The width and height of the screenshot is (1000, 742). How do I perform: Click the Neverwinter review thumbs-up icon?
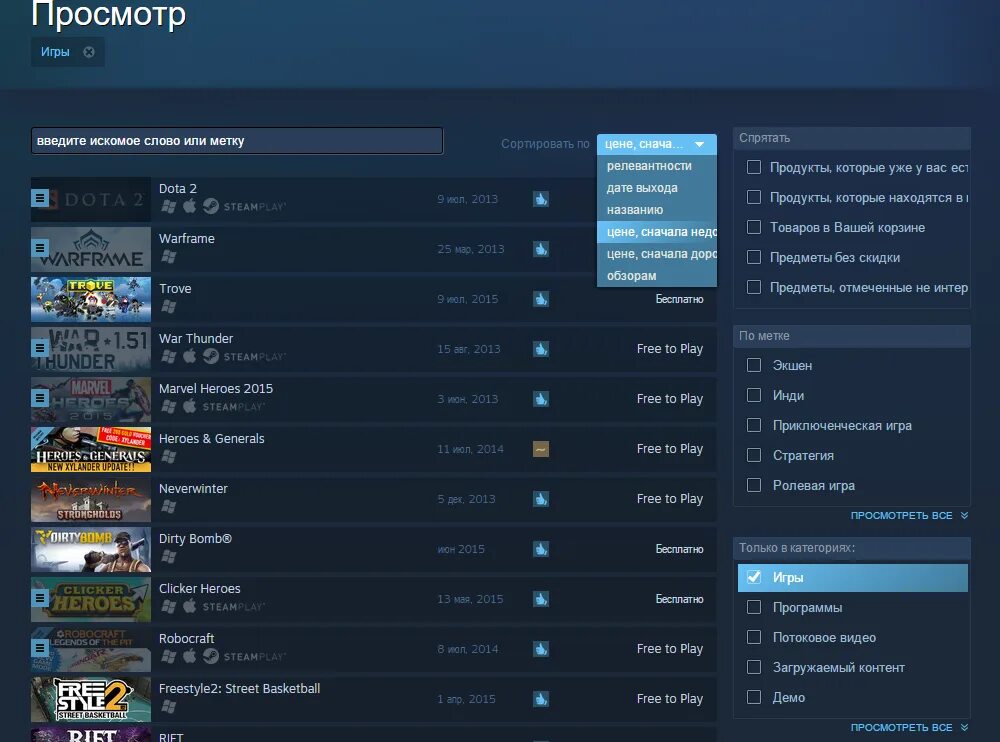pos(541,499)
